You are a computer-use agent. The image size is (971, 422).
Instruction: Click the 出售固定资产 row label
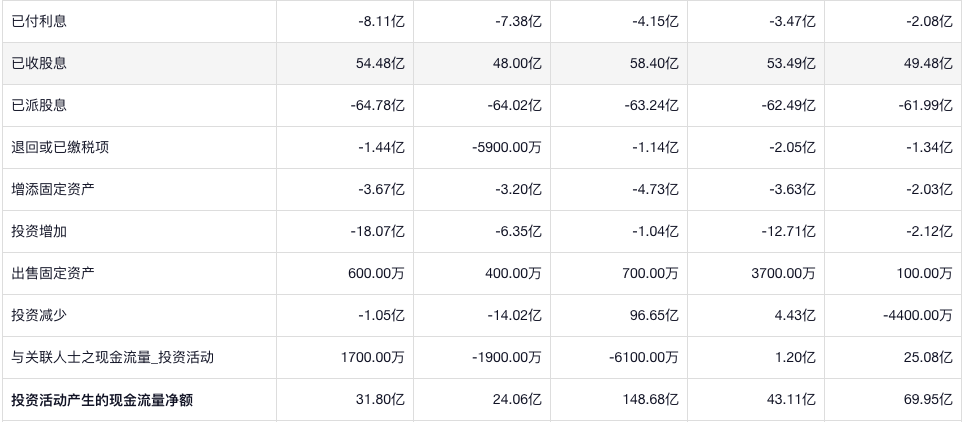pos(53,273)
